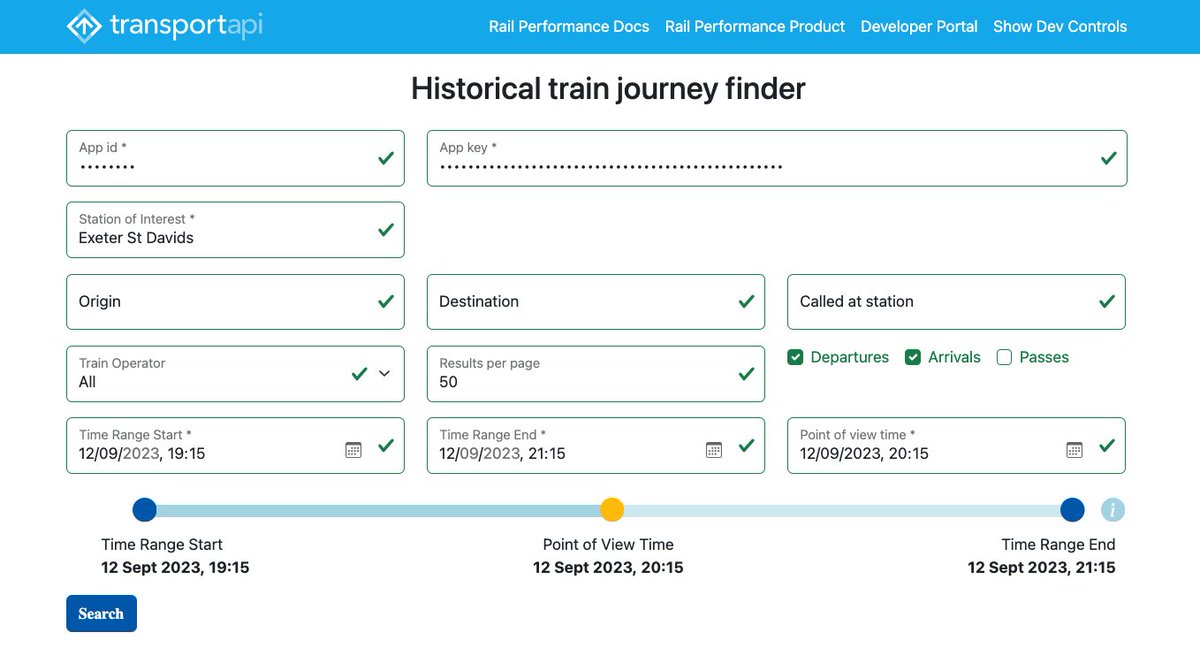Image resolution: width=1200 pixels, height=648 pixels.
Task: Click the transportapi logo icon
Action: point(84,27)
